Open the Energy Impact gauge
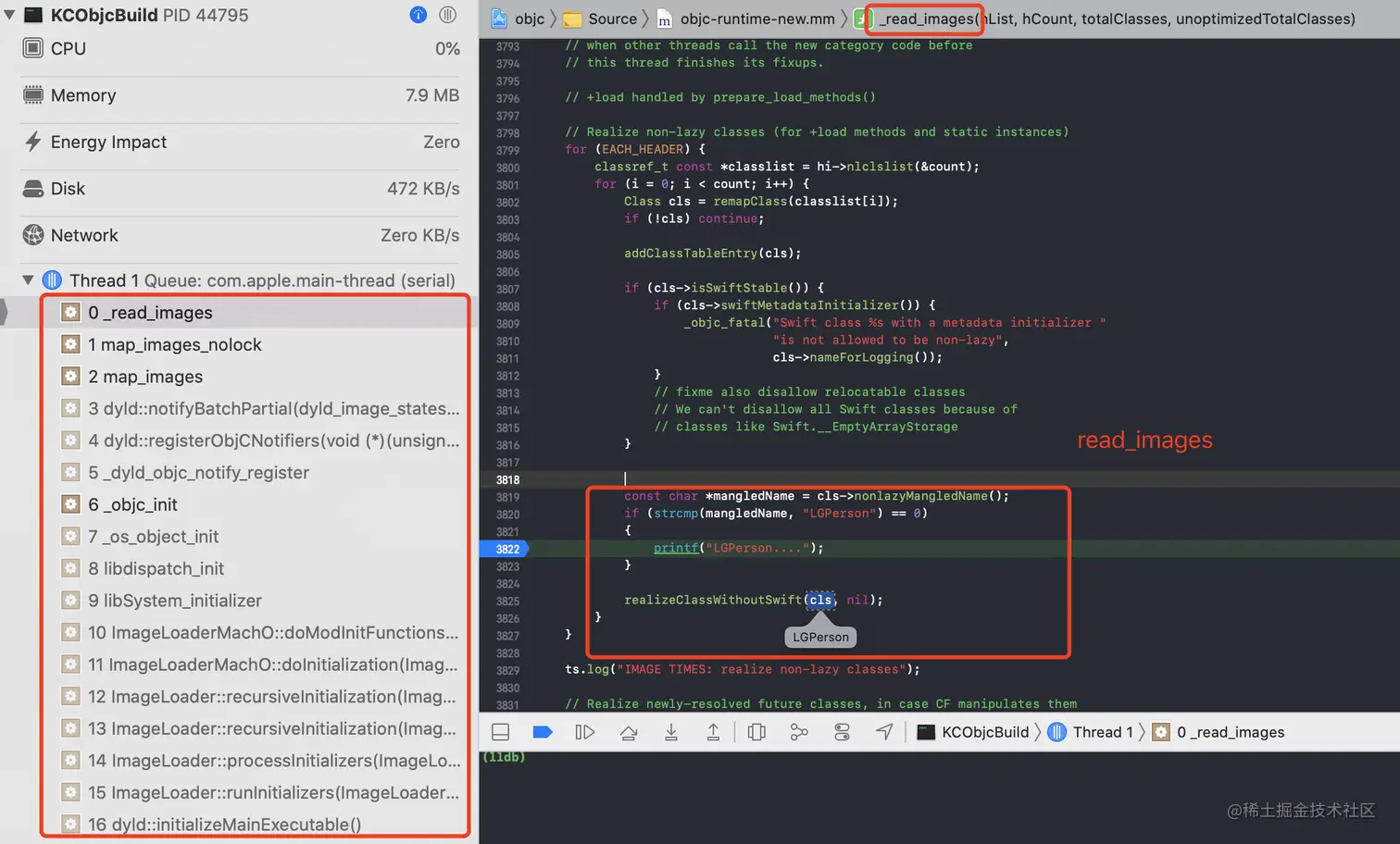 click(240, 142)
